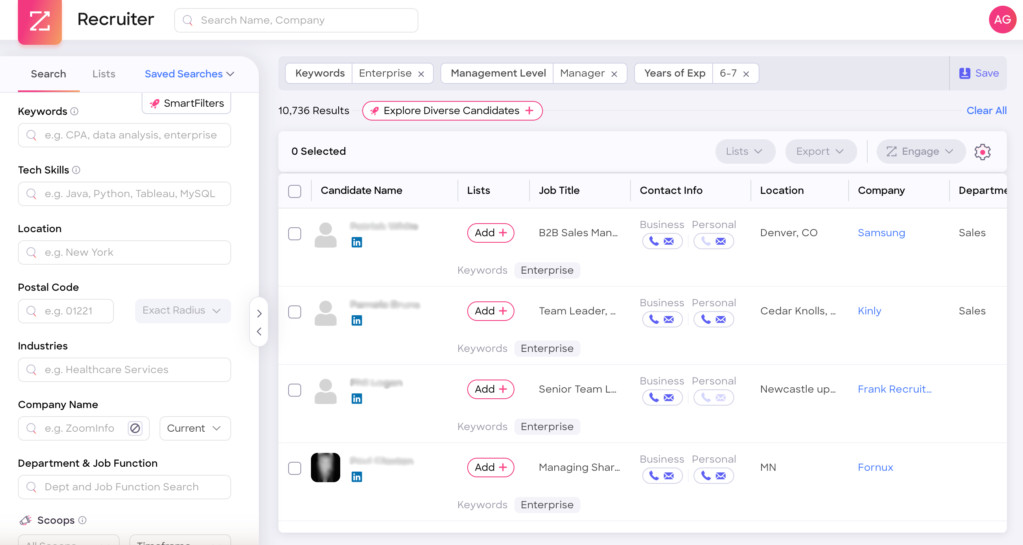Click the Location filter input field
The height and width of the screenshot is (545, 1023).
coord(124,253)
